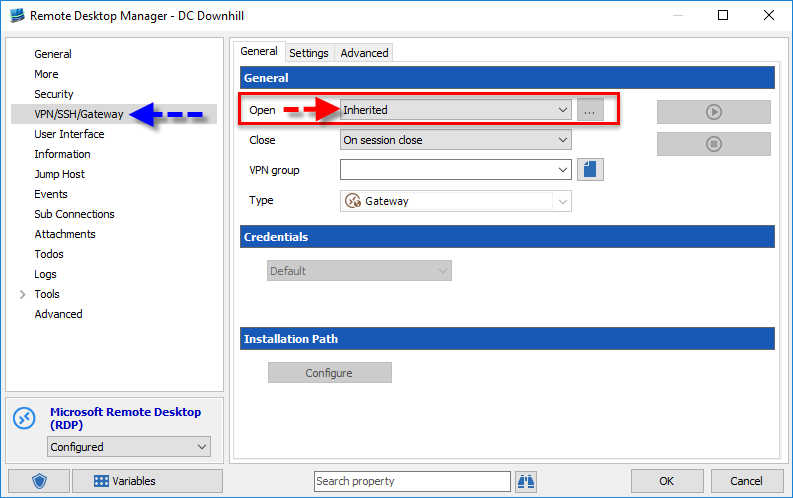The height and width of the screenshot is (498, 793).
Task: Select Information in the sidebar
Action: 62,154
